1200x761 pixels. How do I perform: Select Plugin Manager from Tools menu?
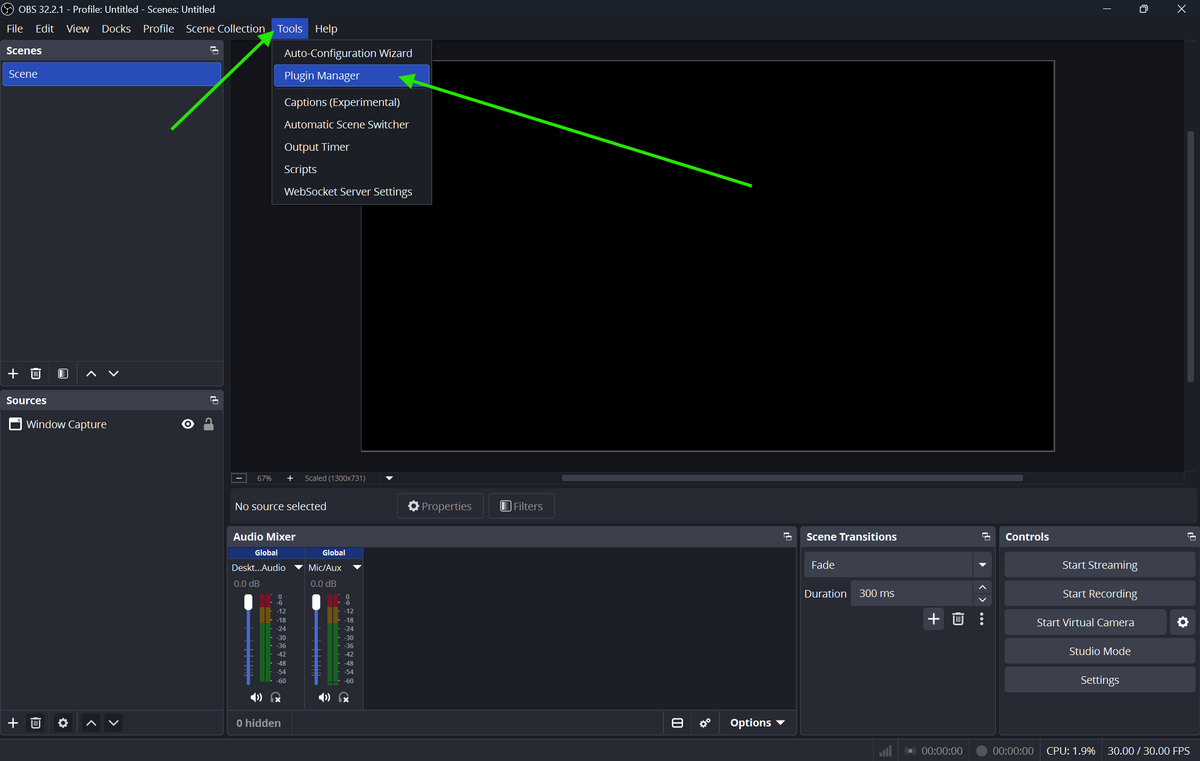point(351,75)
